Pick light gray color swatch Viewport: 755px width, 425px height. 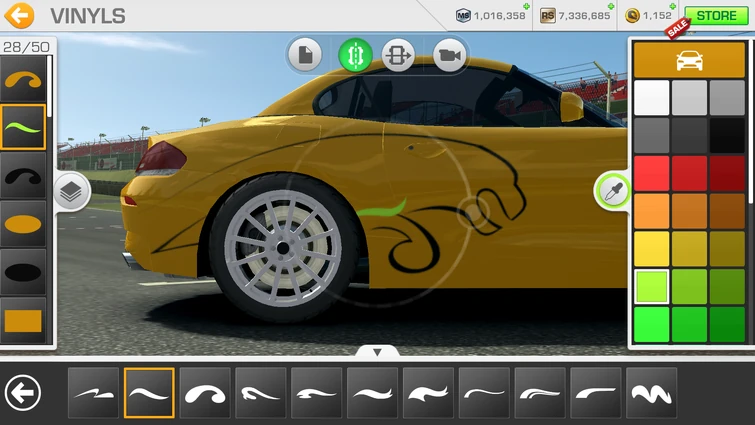point(689,98)
